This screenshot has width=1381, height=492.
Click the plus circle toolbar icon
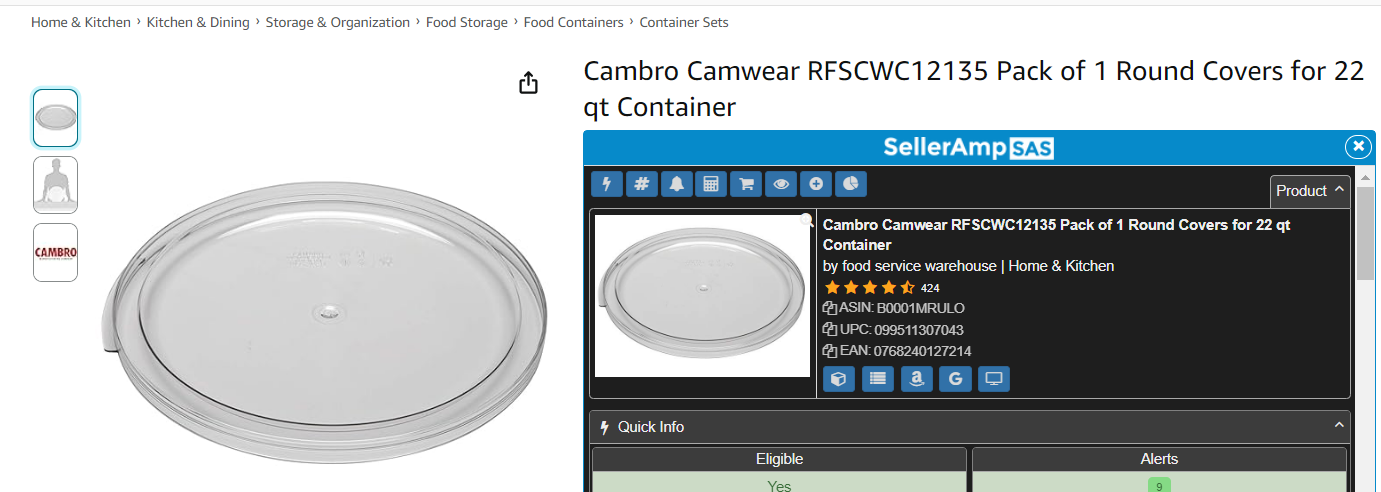[816, 184]
